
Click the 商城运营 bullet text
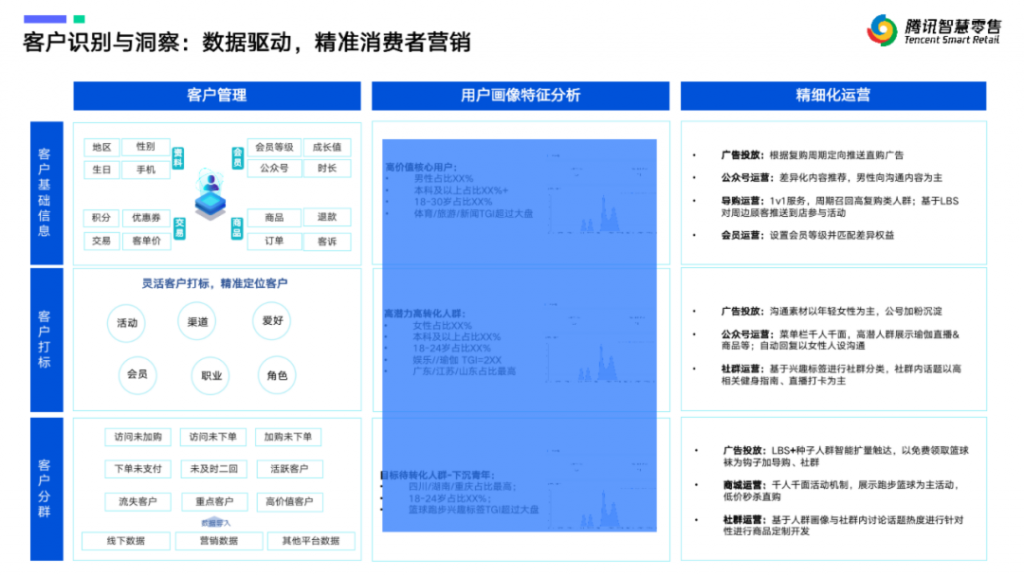(841, 491)
